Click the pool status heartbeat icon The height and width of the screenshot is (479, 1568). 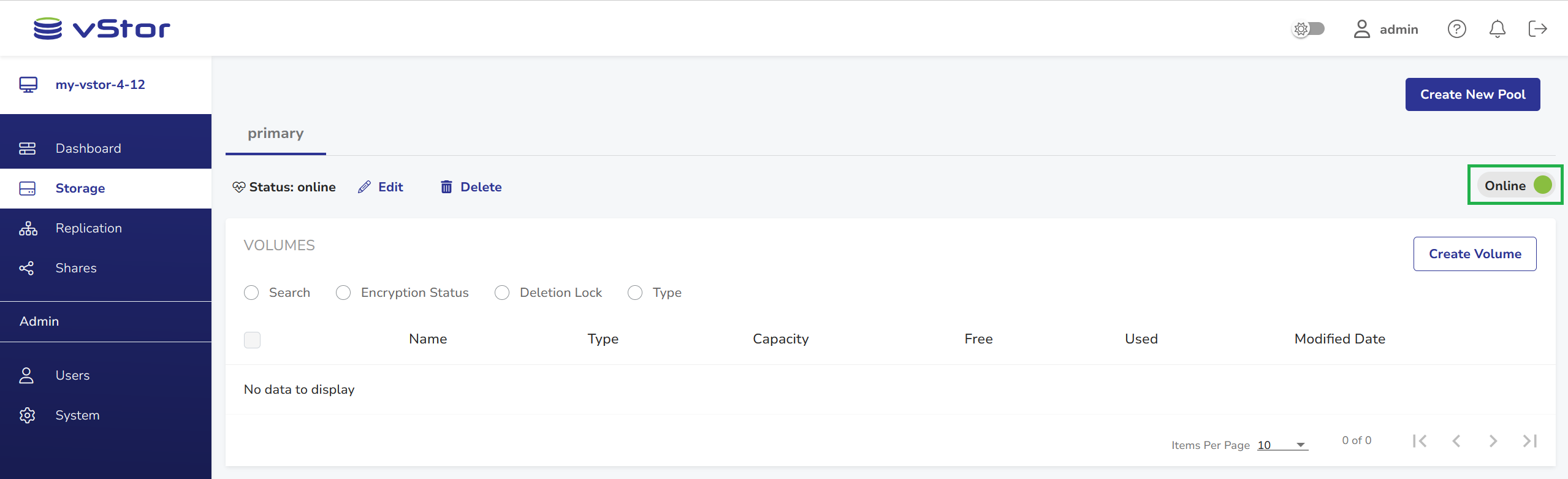click(238, 187)
